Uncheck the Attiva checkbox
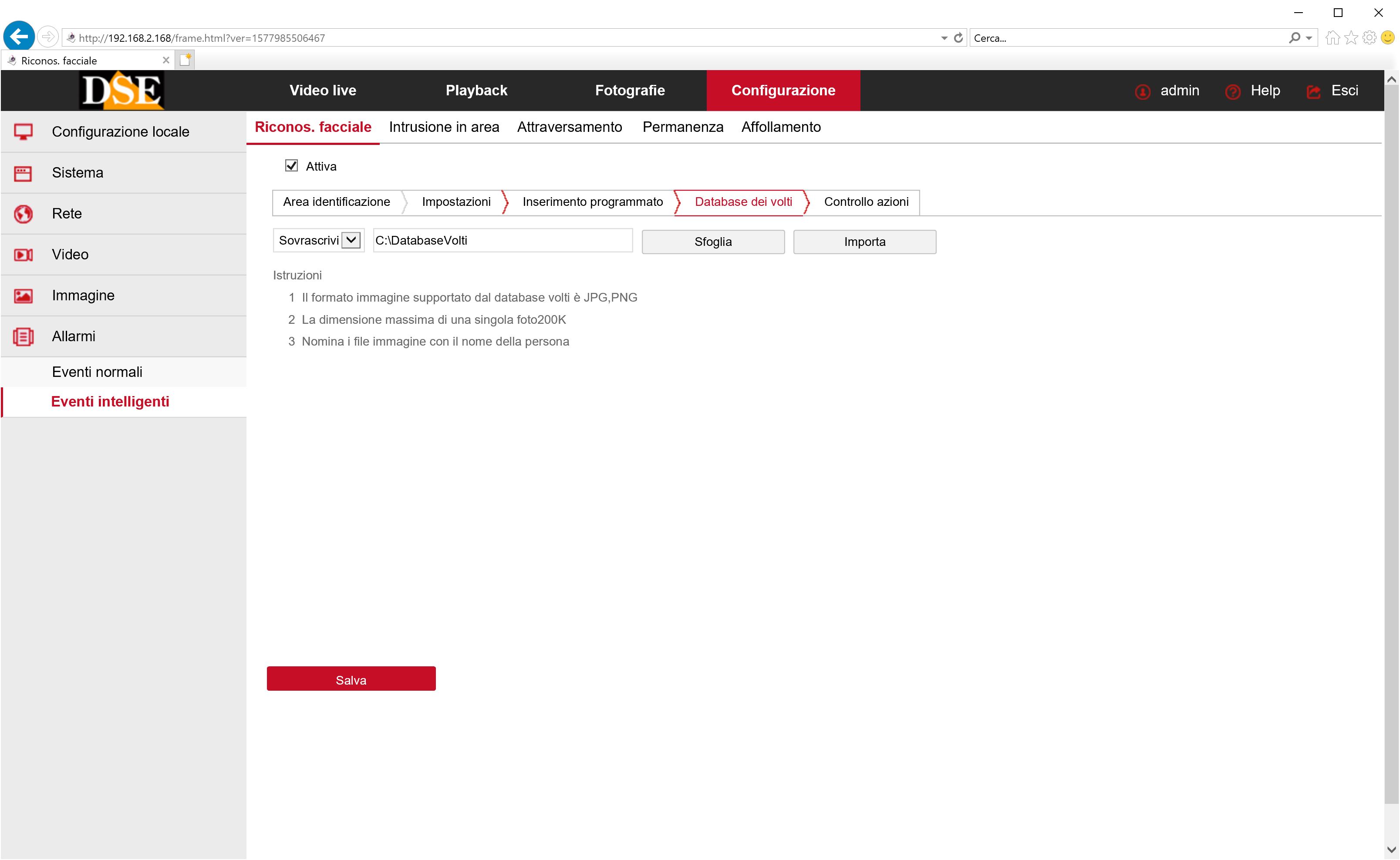Viewport: 1400px width, 860px height. 291,165
